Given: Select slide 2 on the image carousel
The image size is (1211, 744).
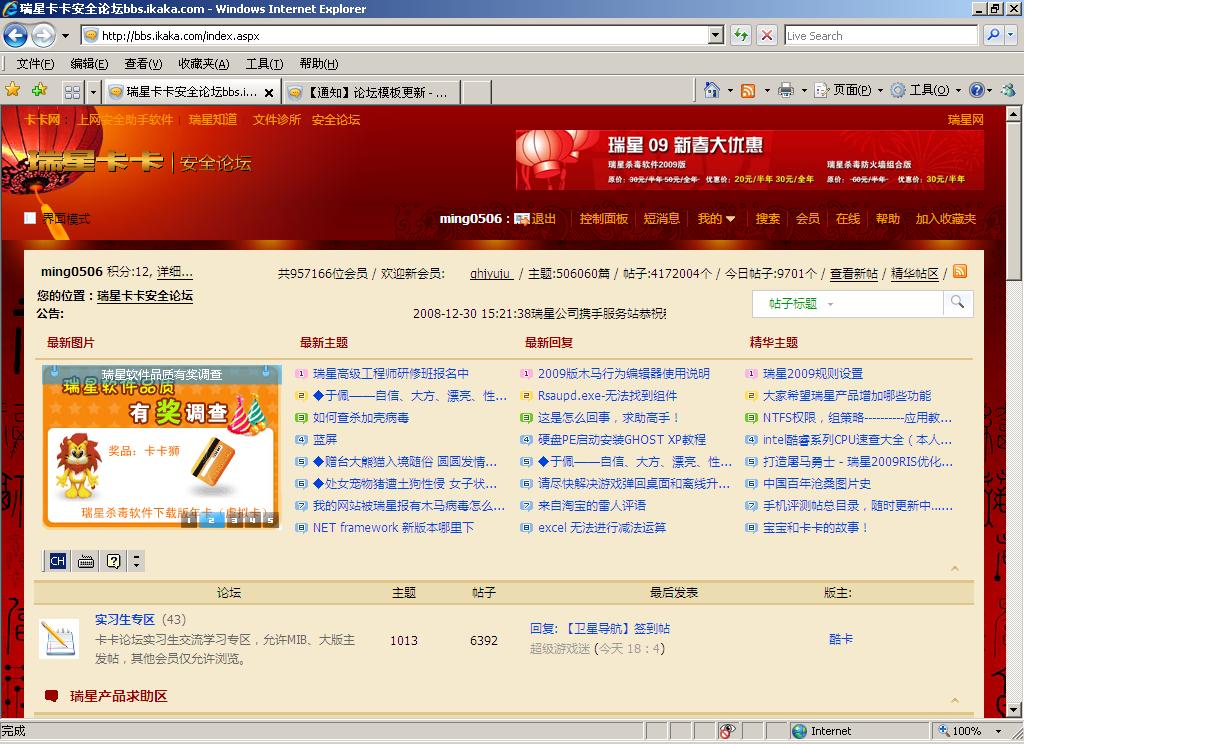Looking at the screenshot, I should tap(211, 520).
